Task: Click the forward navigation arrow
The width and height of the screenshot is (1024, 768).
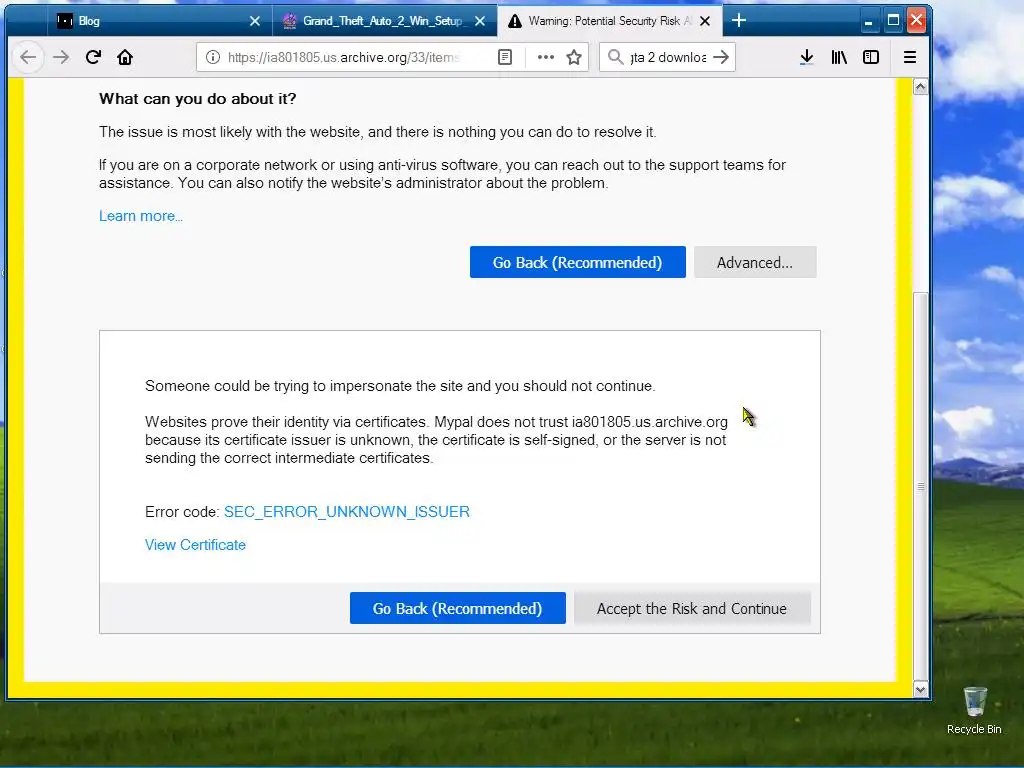Action: pos(61,57)
